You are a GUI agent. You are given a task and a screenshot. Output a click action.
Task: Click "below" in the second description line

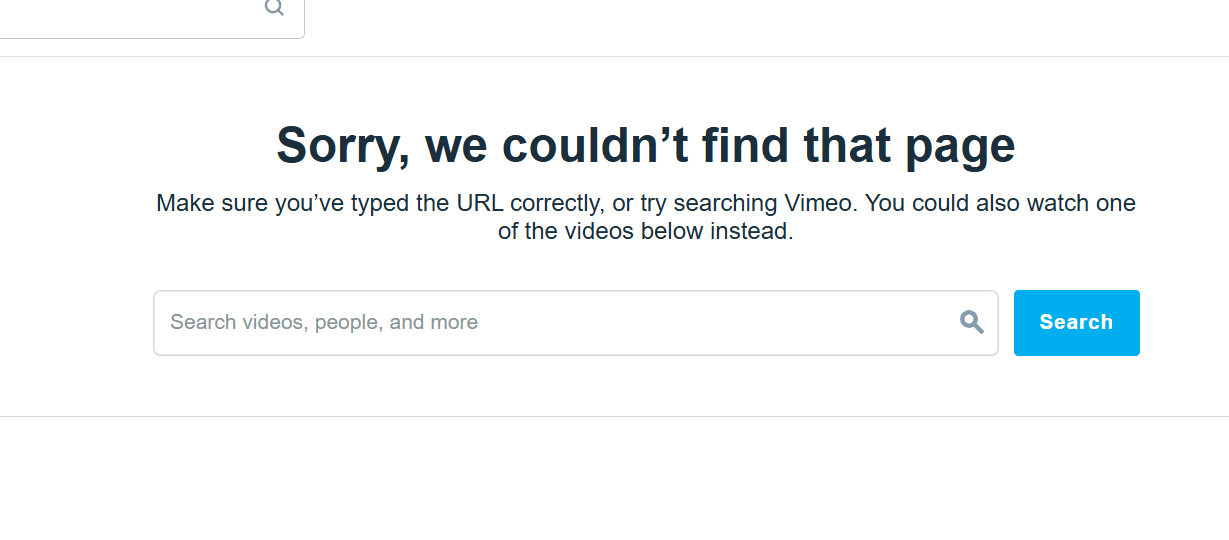[x=669, y=232]
